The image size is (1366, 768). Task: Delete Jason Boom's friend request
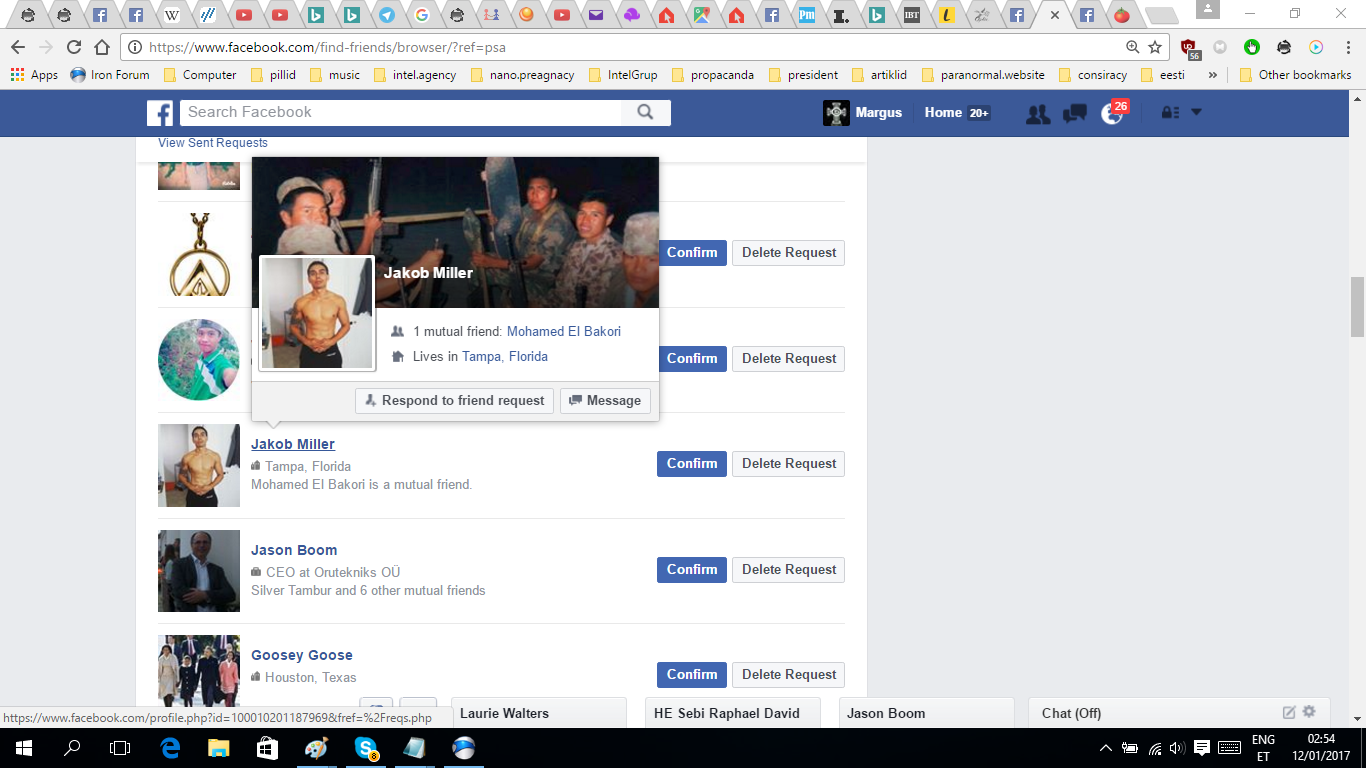tap(789, 570)
